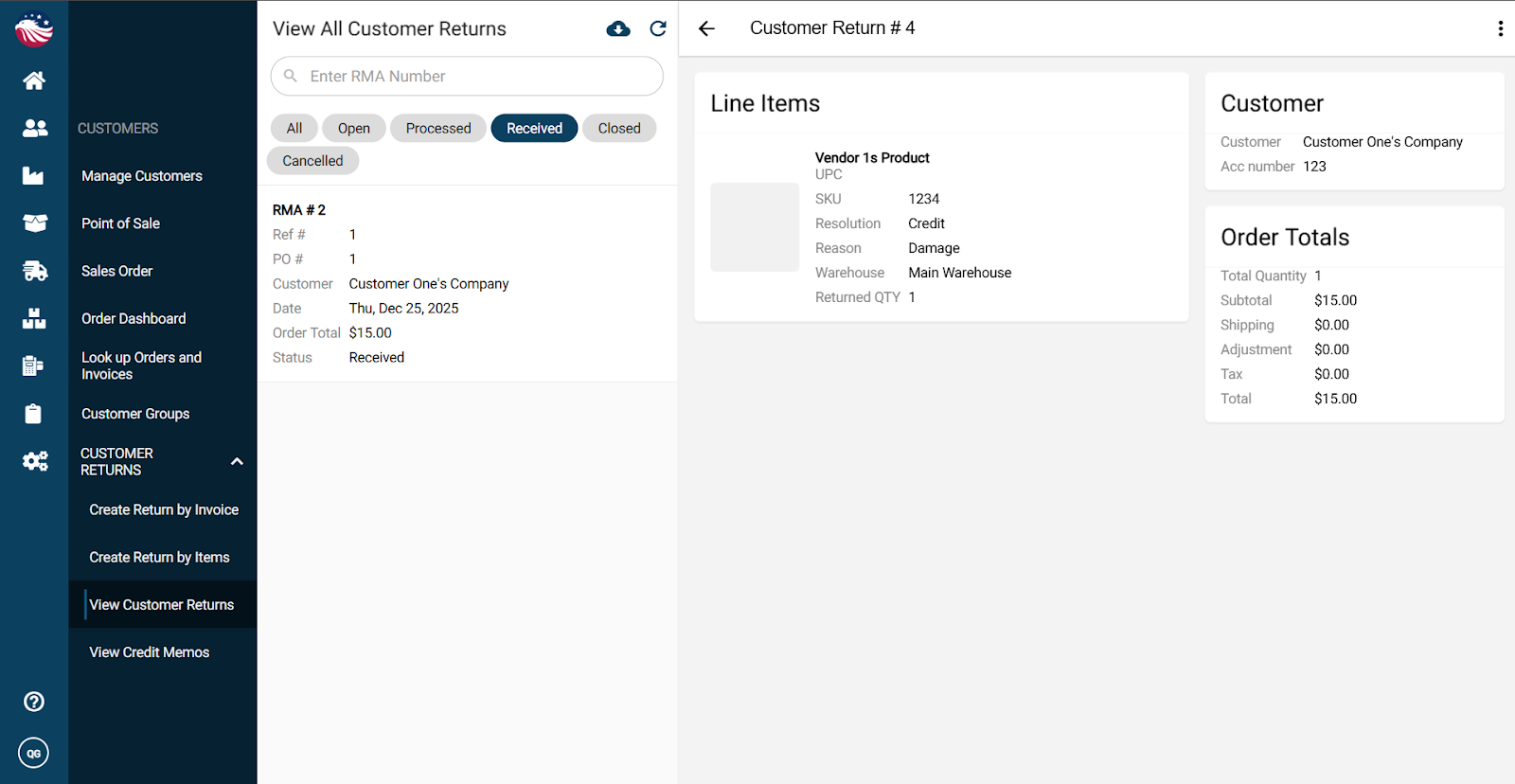Image resolution: width=1515 pixels, height=784 pixels.
Task: Refresh the customer returns list
Action: [658, 29]
